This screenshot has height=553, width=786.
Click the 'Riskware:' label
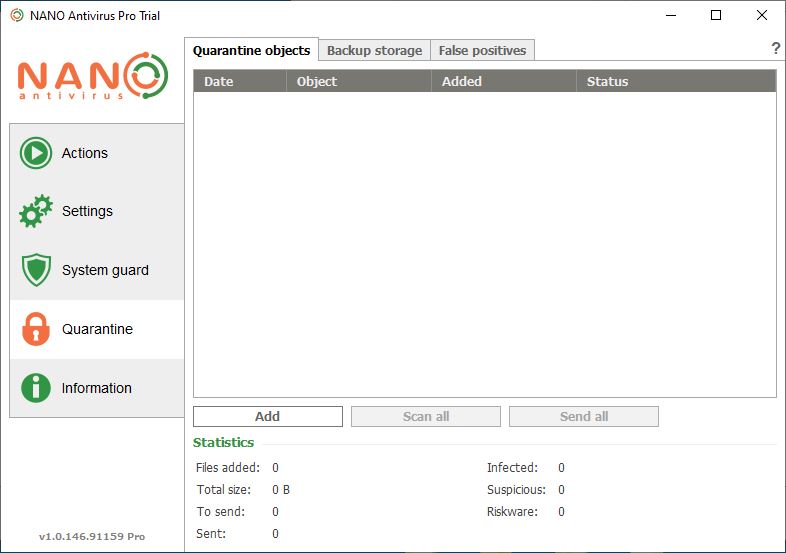pyautogui.click(x=512, y=512)
